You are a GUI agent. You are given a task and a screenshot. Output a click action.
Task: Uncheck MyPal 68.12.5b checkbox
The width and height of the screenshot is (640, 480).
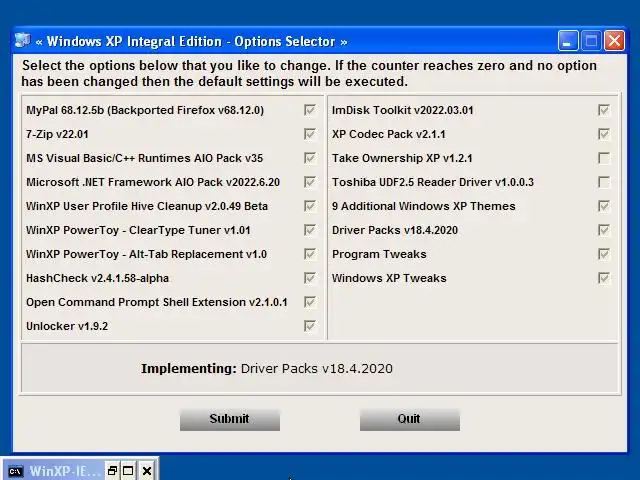309,110
